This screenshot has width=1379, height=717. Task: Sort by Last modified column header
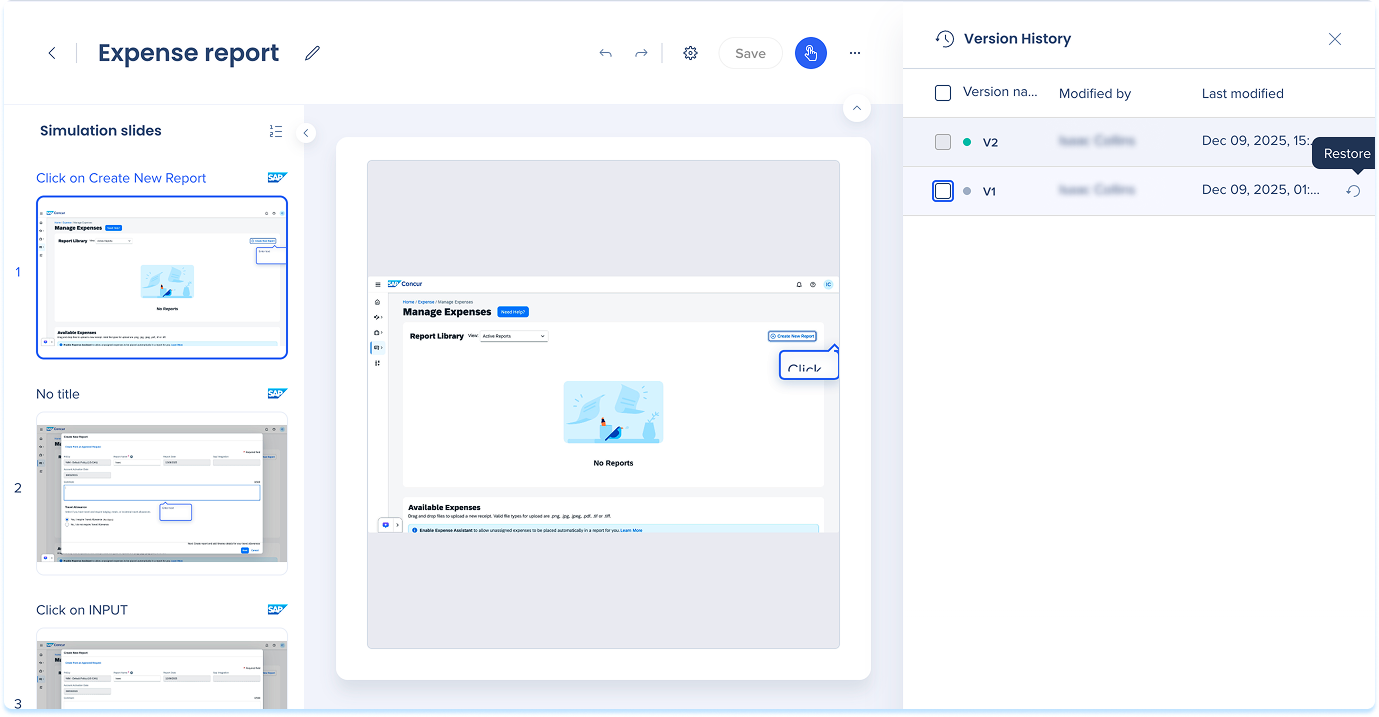coord(1242,93)
